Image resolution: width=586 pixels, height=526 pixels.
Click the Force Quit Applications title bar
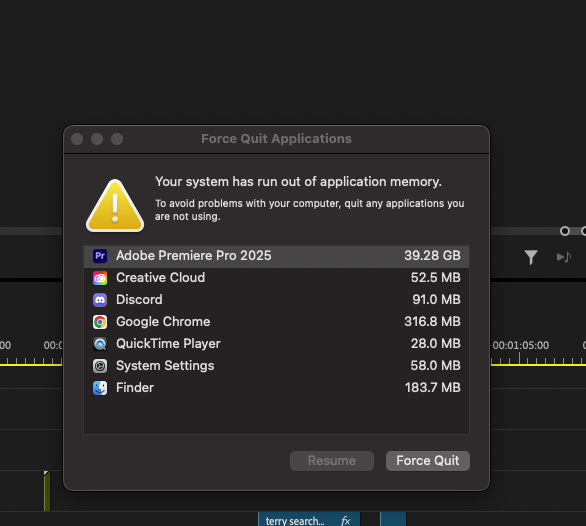click(x=276, y=139)
